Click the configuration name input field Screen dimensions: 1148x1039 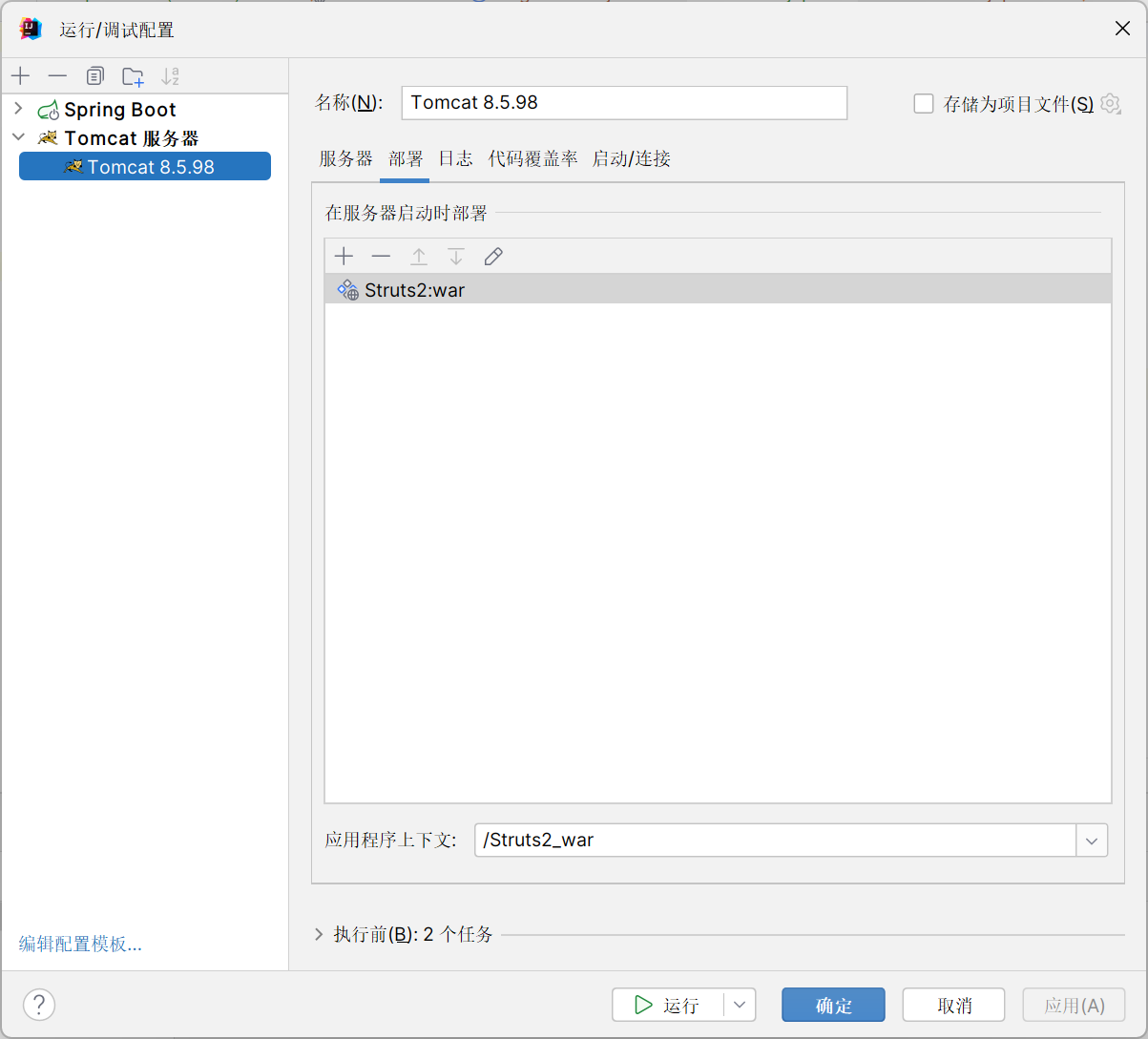pos(624,103)
